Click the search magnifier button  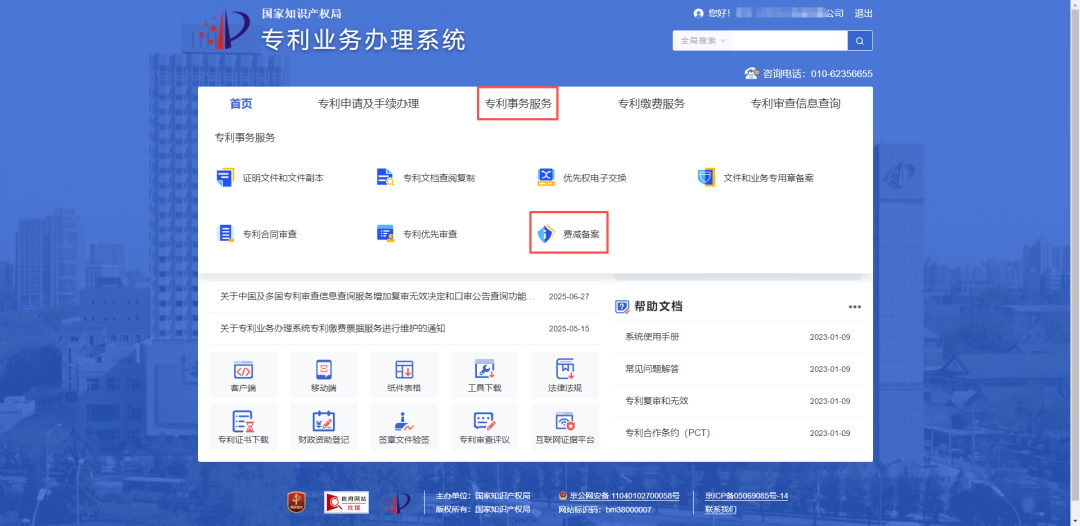860,41
